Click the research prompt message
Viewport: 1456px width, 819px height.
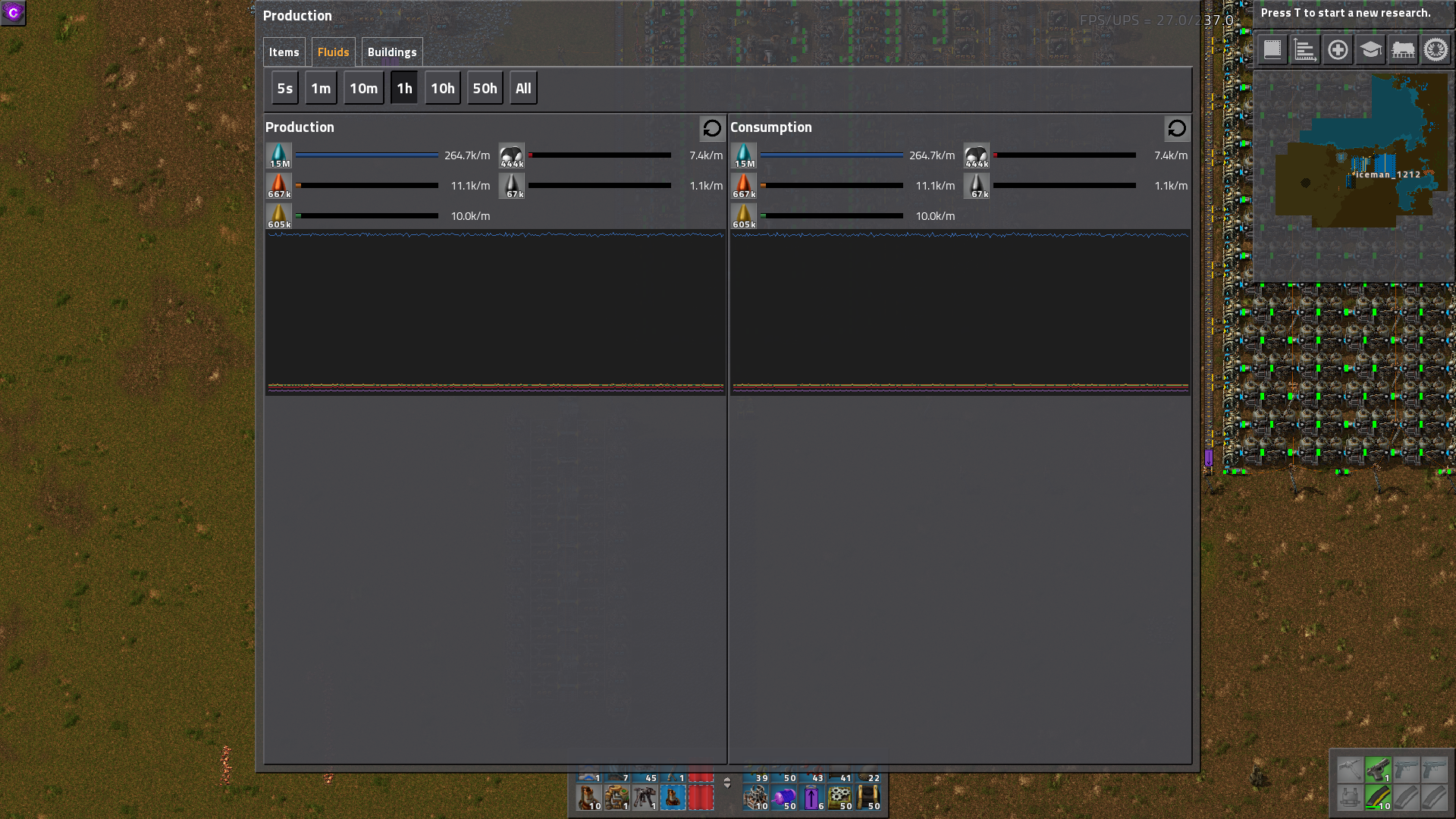(x=1345, y=13)
